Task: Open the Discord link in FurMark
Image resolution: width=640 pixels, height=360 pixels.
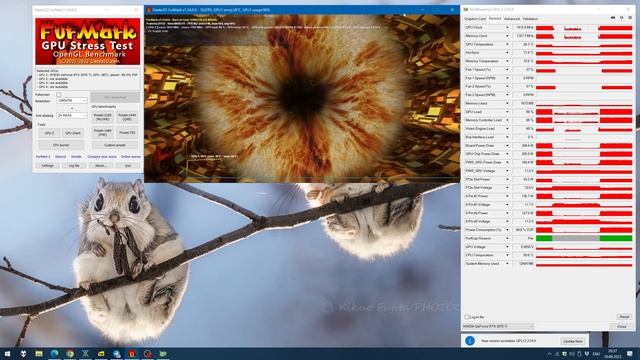Action: 60,157
